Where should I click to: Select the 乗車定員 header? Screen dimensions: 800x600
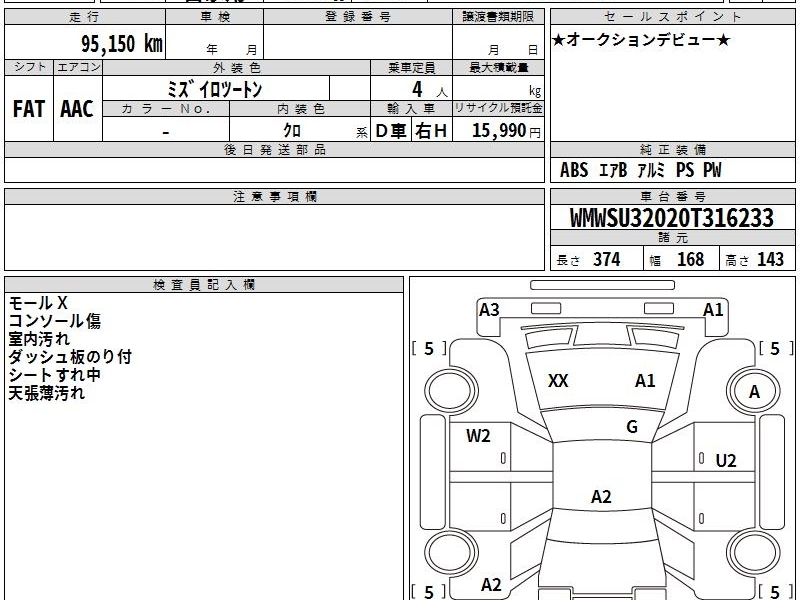[411, 67]
